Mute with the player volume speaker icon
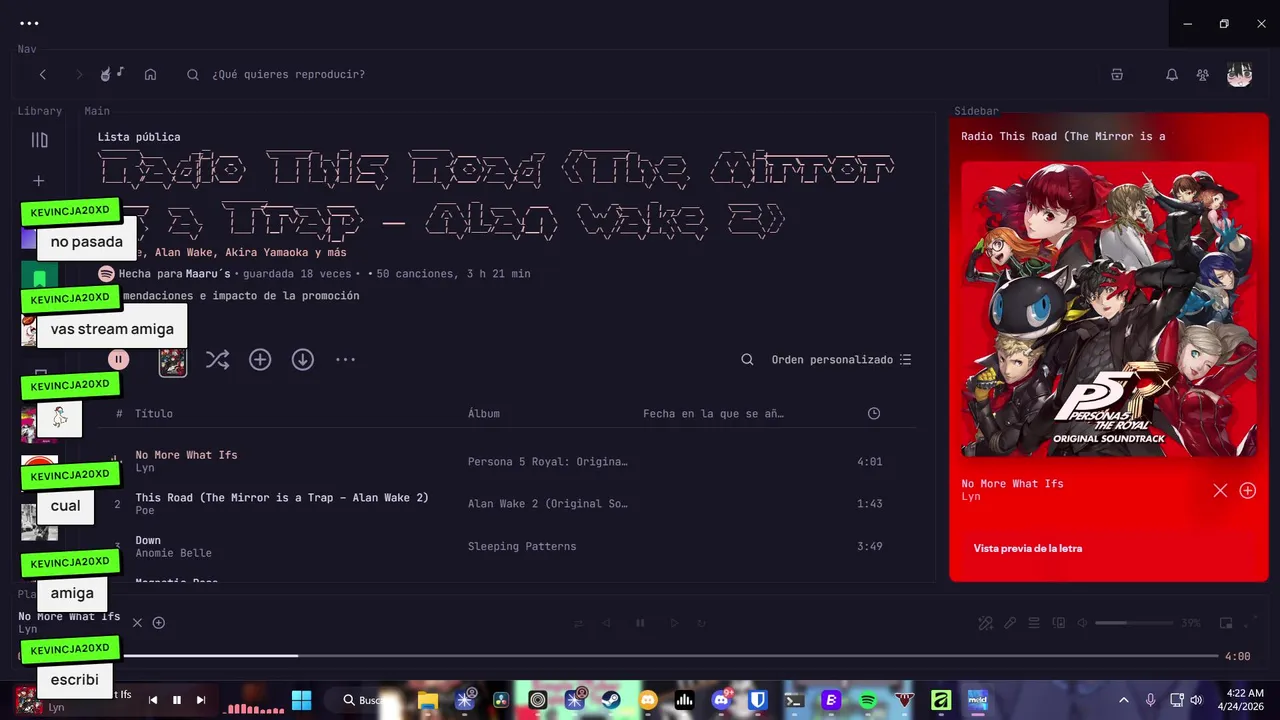The width and height of the screenshot is (1280, 720). [1082, 623]
